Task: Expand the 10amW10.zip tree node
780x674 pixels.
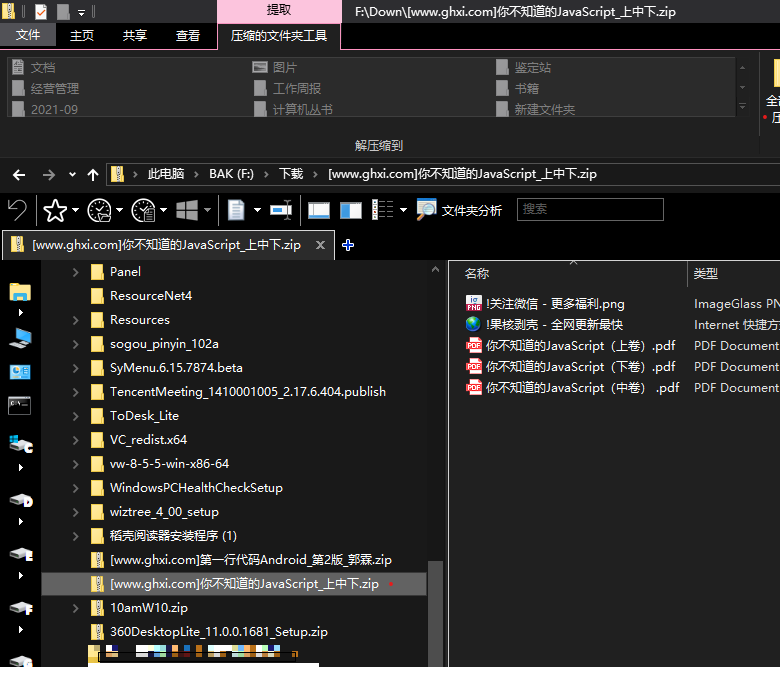Action: click(76, 608)
